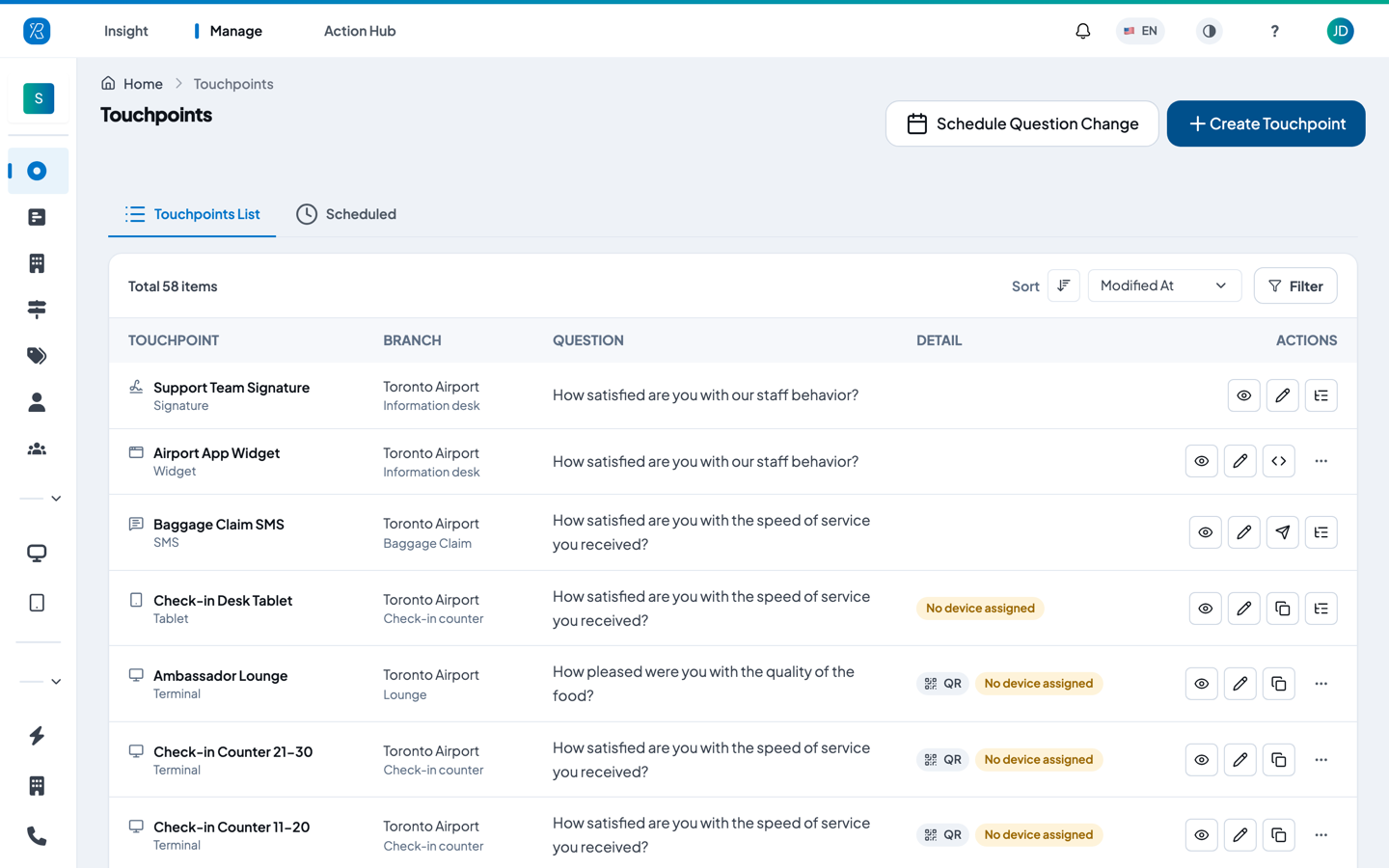Viewport: 1389px width, 868px height.
Task: Open the Modified At sort dropdown
Action: pyautogui.click(x=1163, y=285)
